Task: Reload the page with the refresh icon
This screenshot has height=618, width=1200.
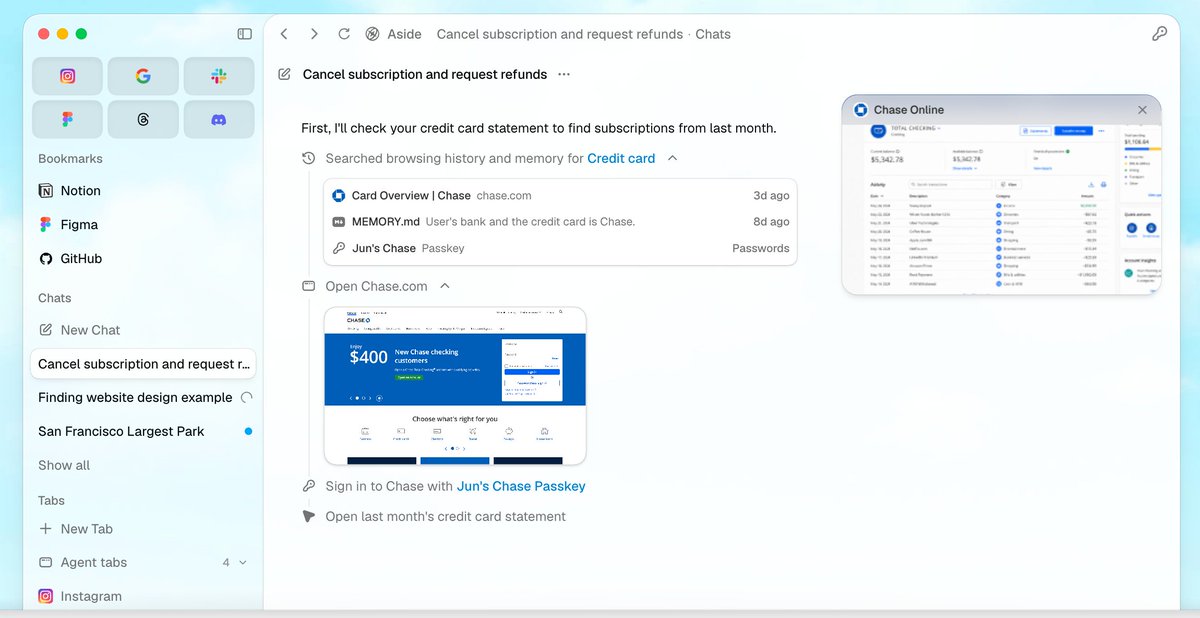Action: coord(344,34)
